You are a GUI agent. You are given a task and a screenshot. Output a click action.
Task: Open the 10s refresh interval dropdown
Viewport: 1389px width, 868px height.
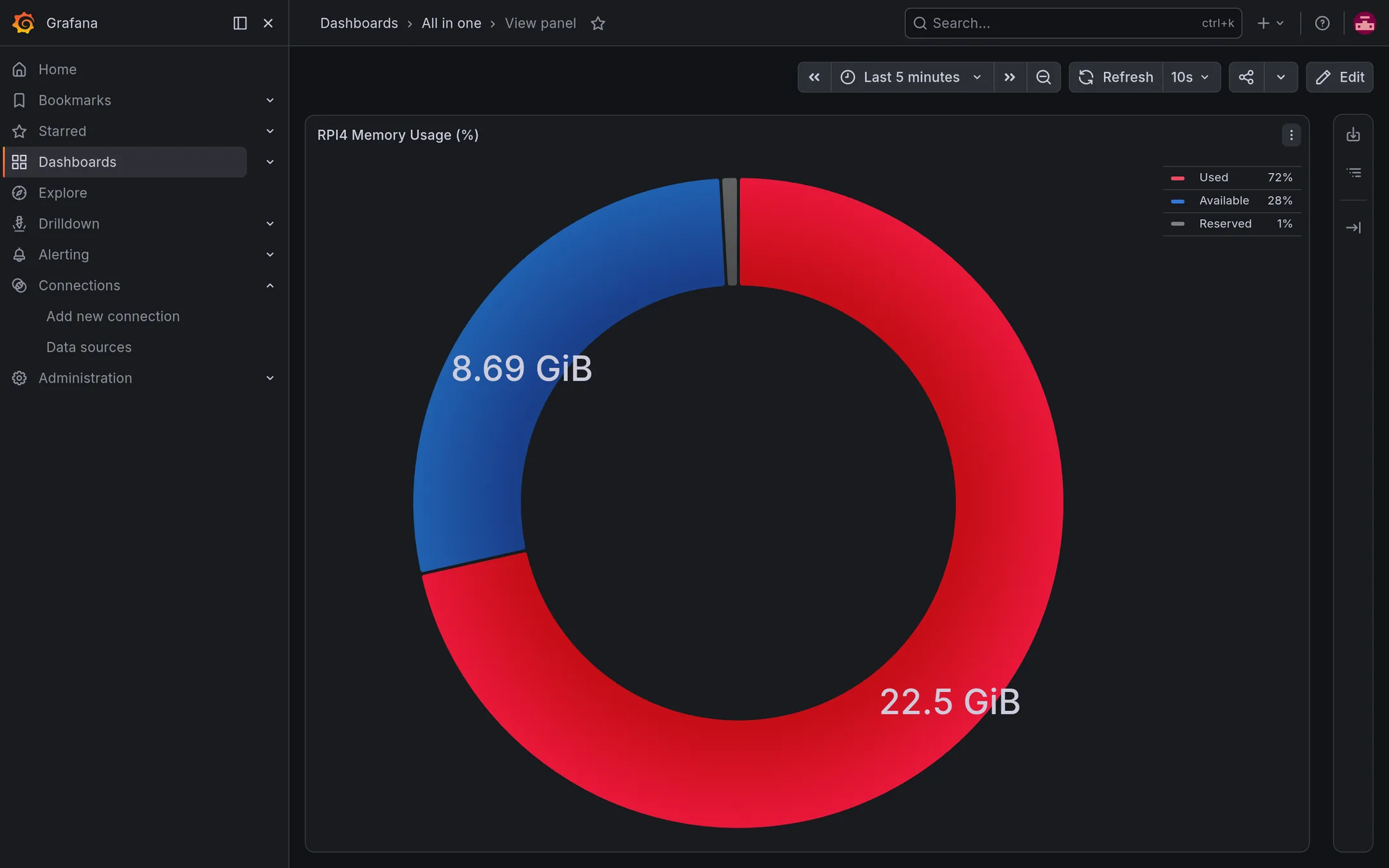(1191, 77)
